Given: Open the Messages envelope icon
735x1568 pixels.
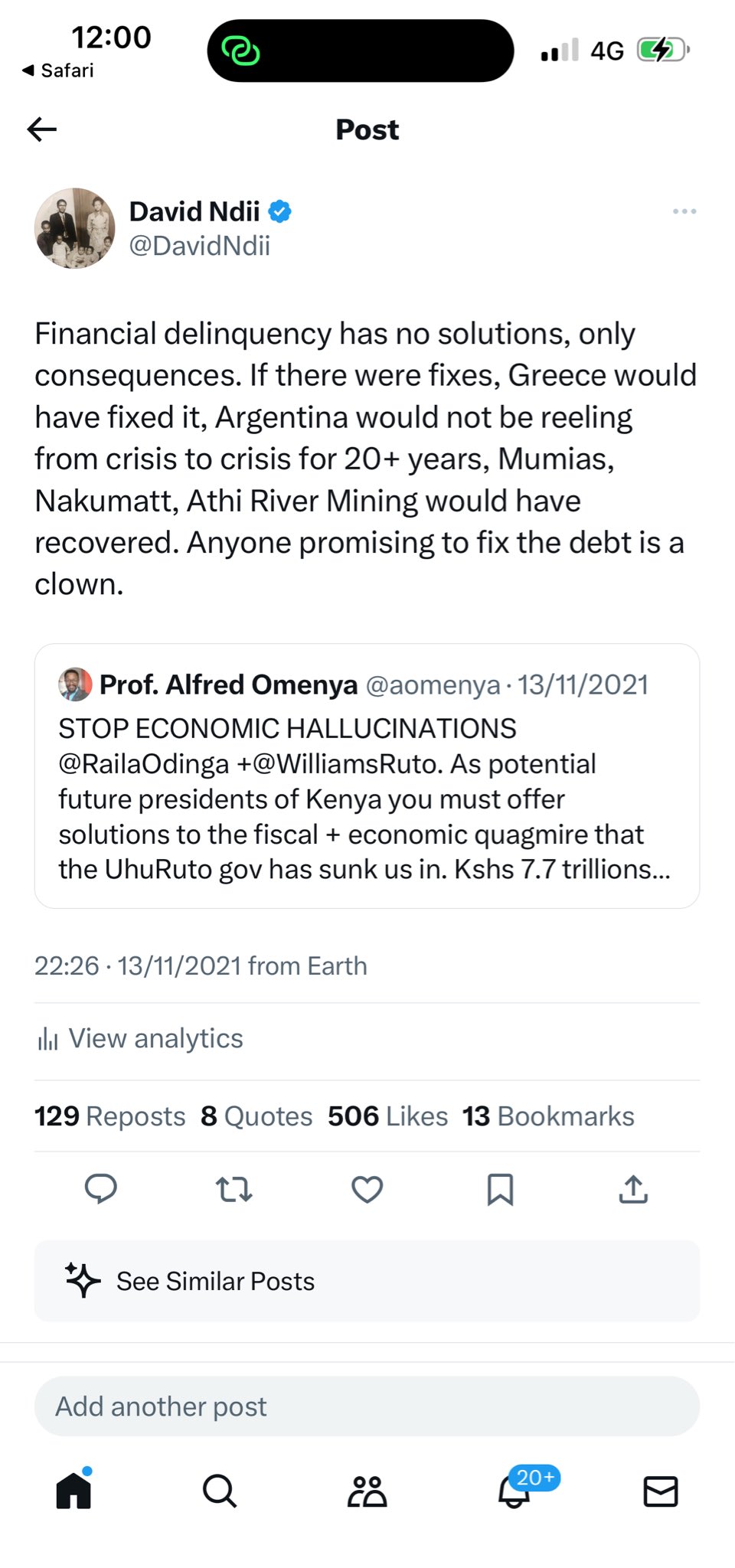Looking at the screenshot, I should (x=660, y=1491).
